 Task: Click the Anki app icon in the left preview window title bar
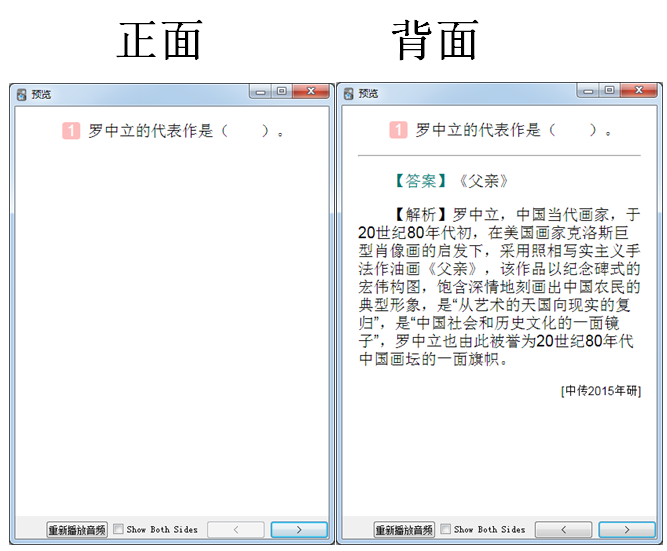22,94
